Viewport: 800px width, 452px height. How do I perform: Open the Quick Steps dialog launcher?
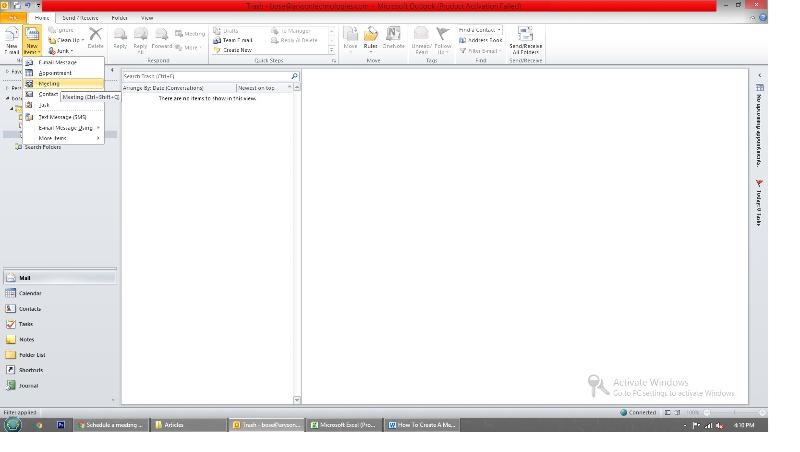(334, 61)
